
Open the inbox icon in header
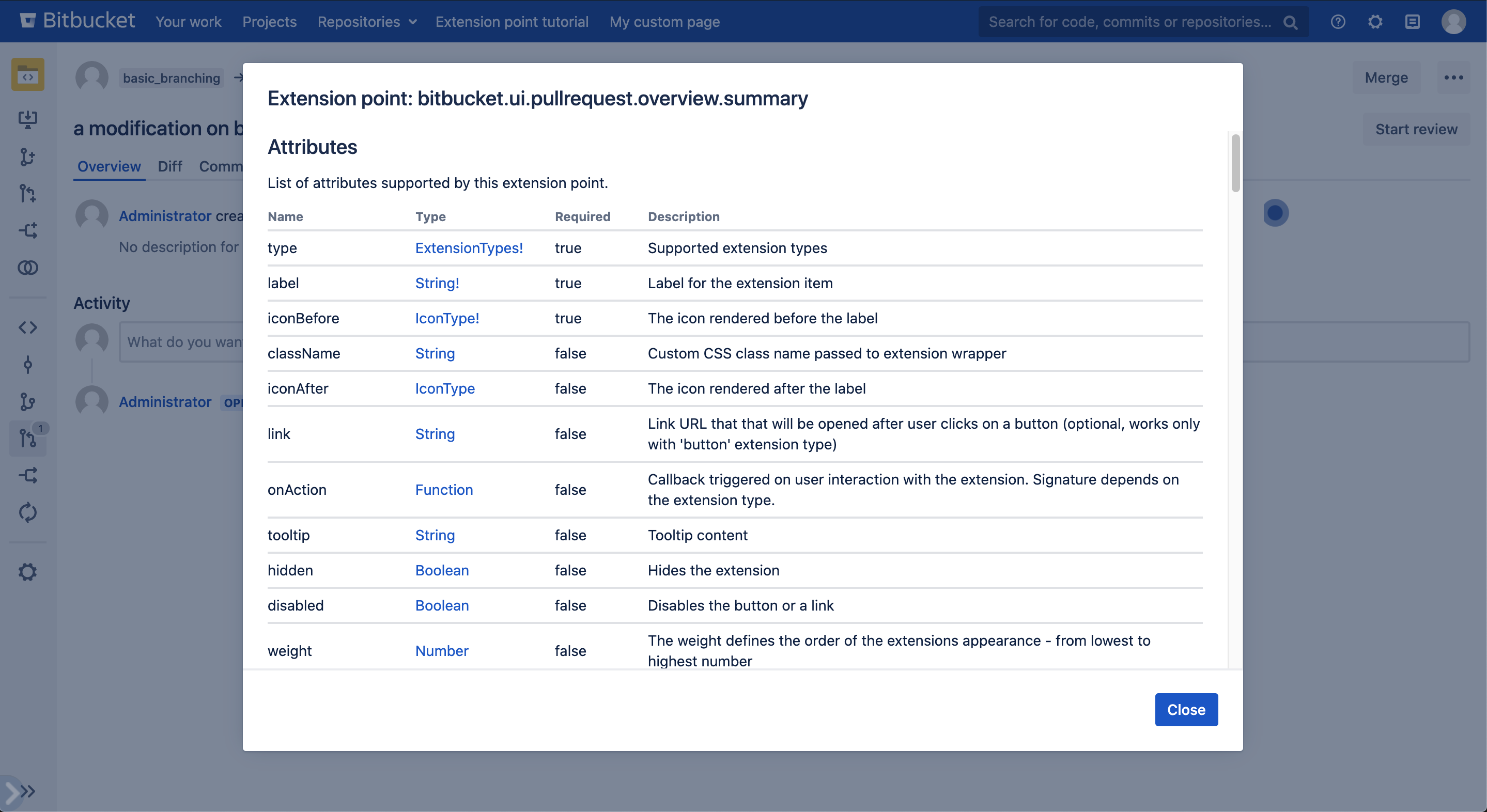coord(1412,22)
